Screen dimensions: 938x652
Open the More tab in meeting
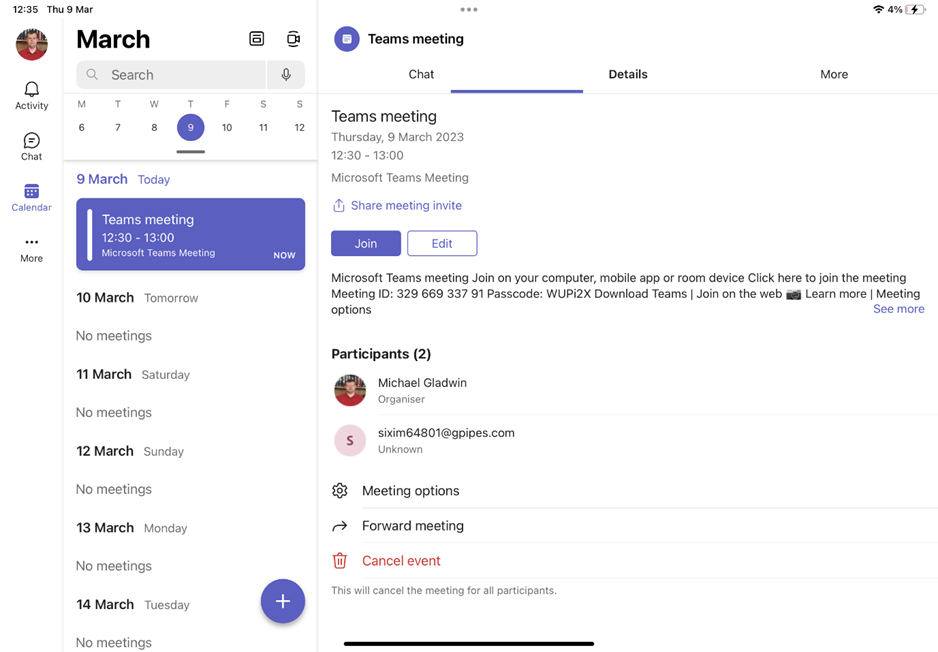pyautogui.click(x=833, y=74)
